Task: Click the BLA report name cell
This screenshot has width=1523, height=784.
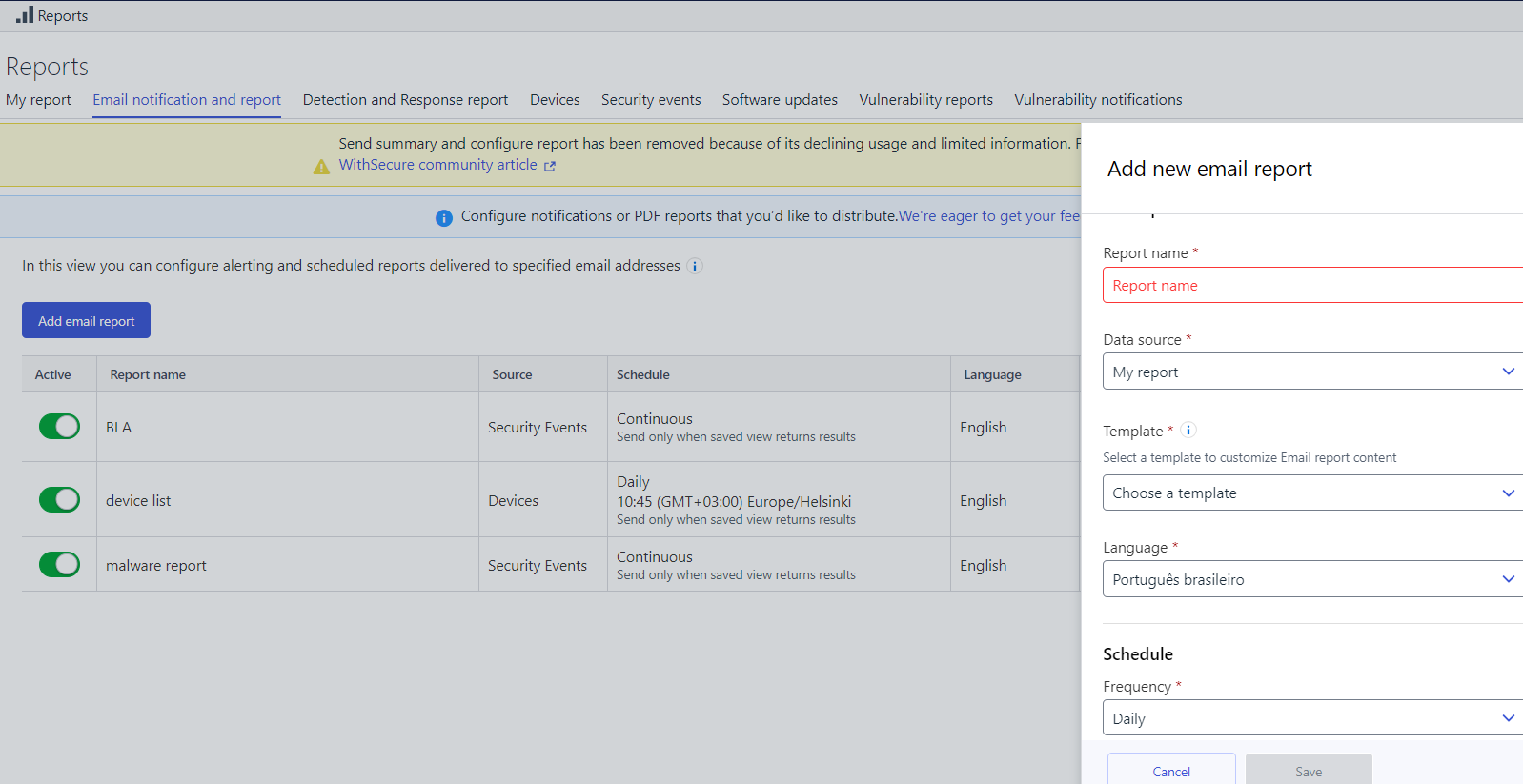Action: 119,427
